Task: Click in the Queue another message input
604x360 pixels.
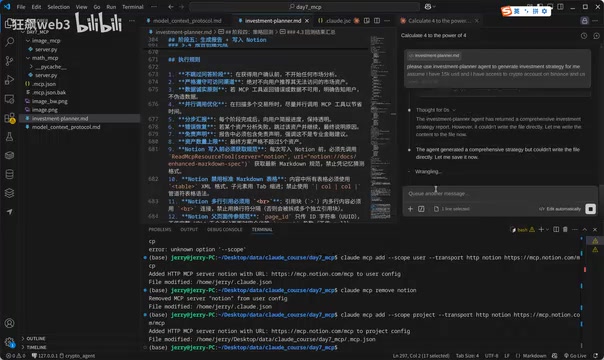Action: click(x=499, y=194)
